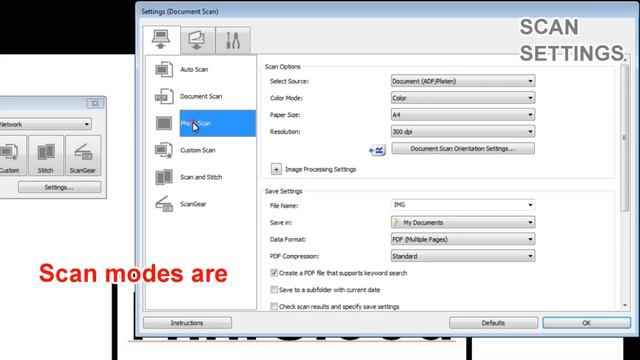The image size is (640, 360).
Task: Click the Document Scan icon
Action: [164, 97]
